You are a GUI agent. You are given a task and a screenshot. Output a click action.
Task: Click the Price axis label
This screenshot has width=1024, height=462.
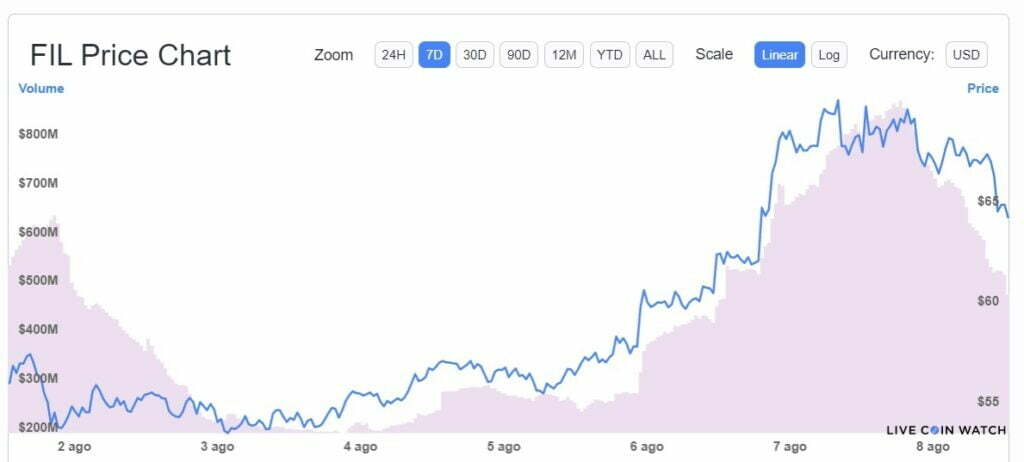point(982,88)
